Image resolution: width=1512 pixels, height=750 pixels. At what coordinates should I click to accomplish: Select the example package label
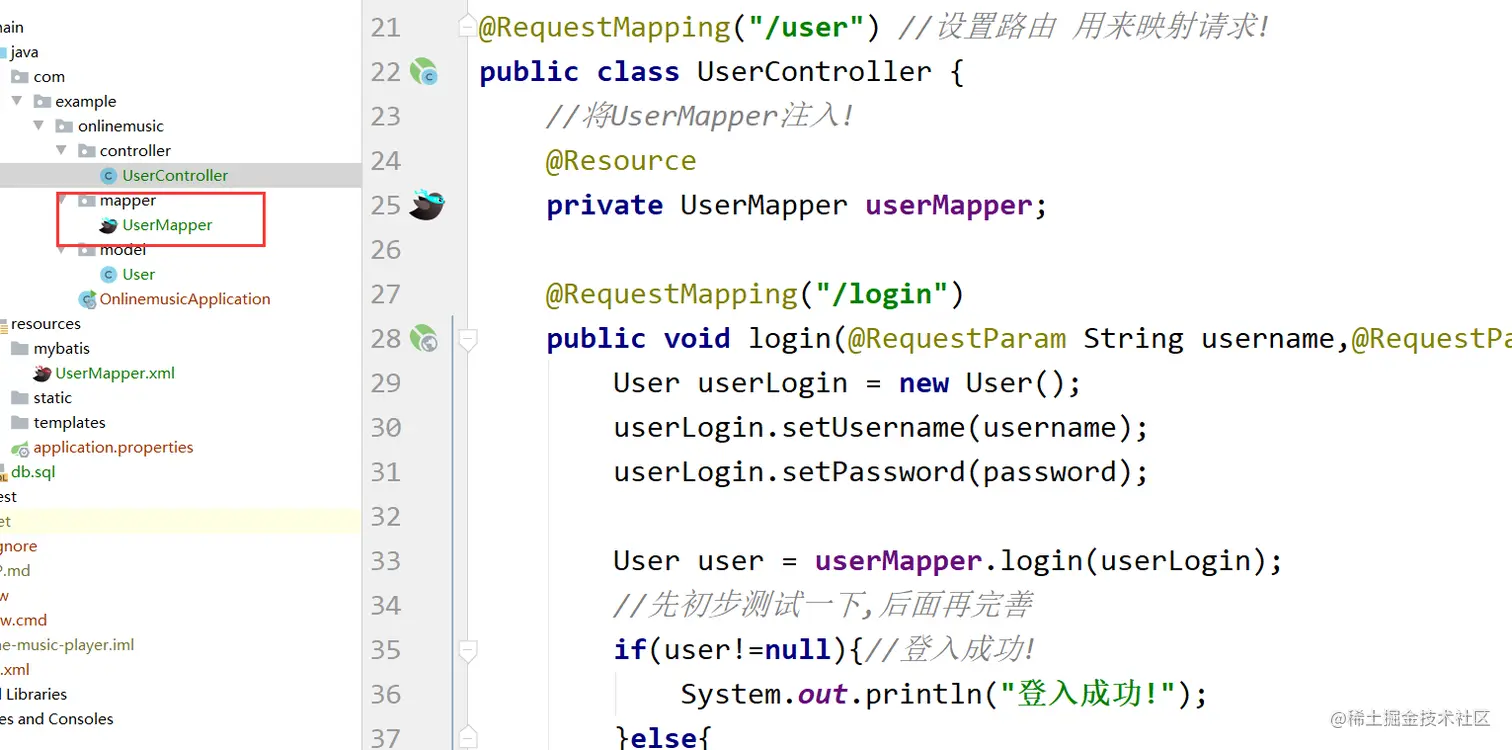[86, 102]
